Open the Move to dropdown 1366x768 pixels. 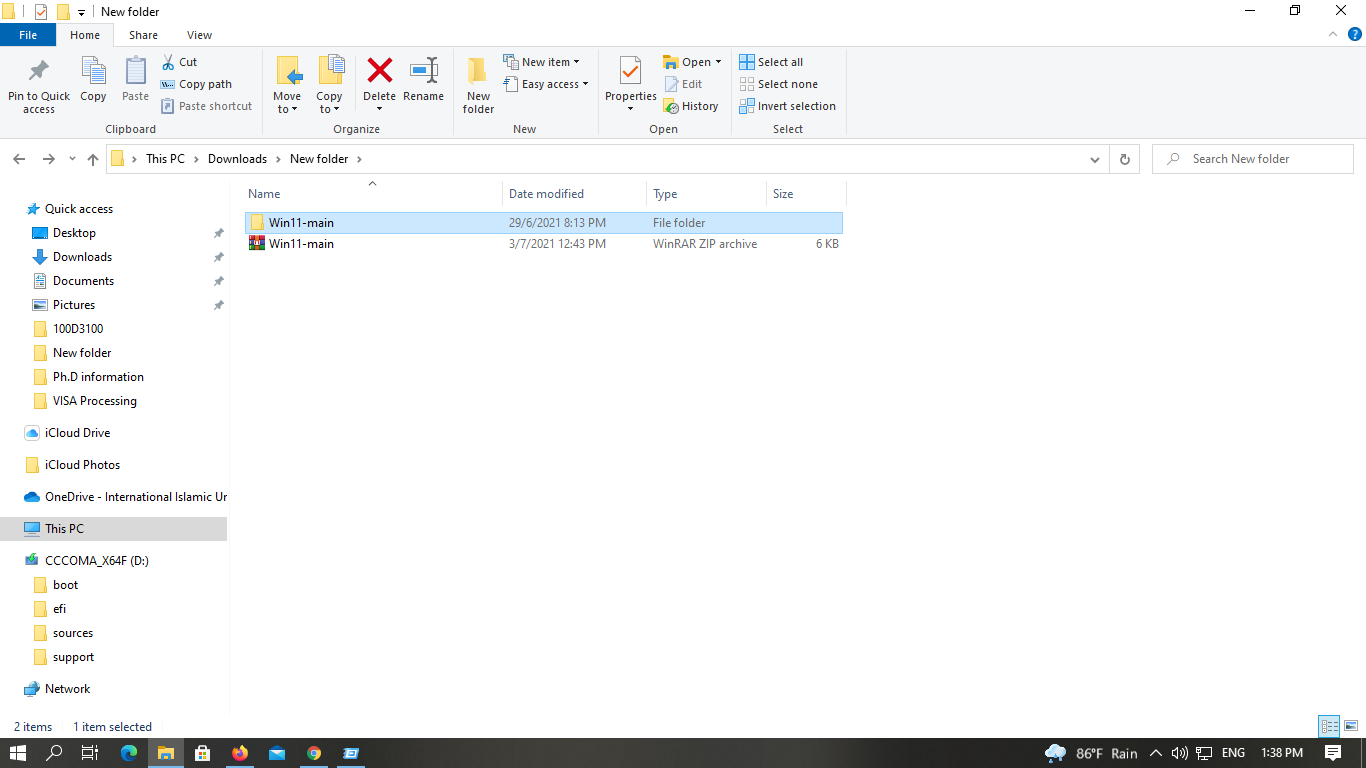click(287, 84)
